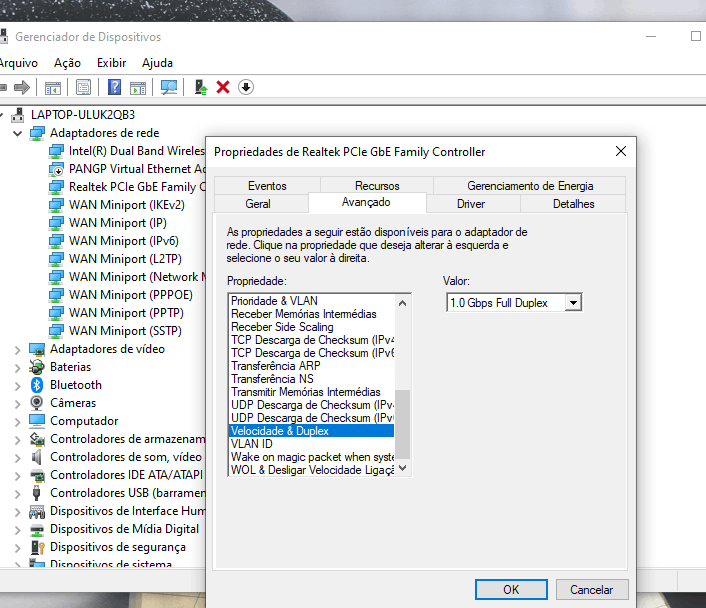This screenshot has width=706, height=608.
Task: Select WAN Miniport (PPPOE) adapter
Action: 131,295
